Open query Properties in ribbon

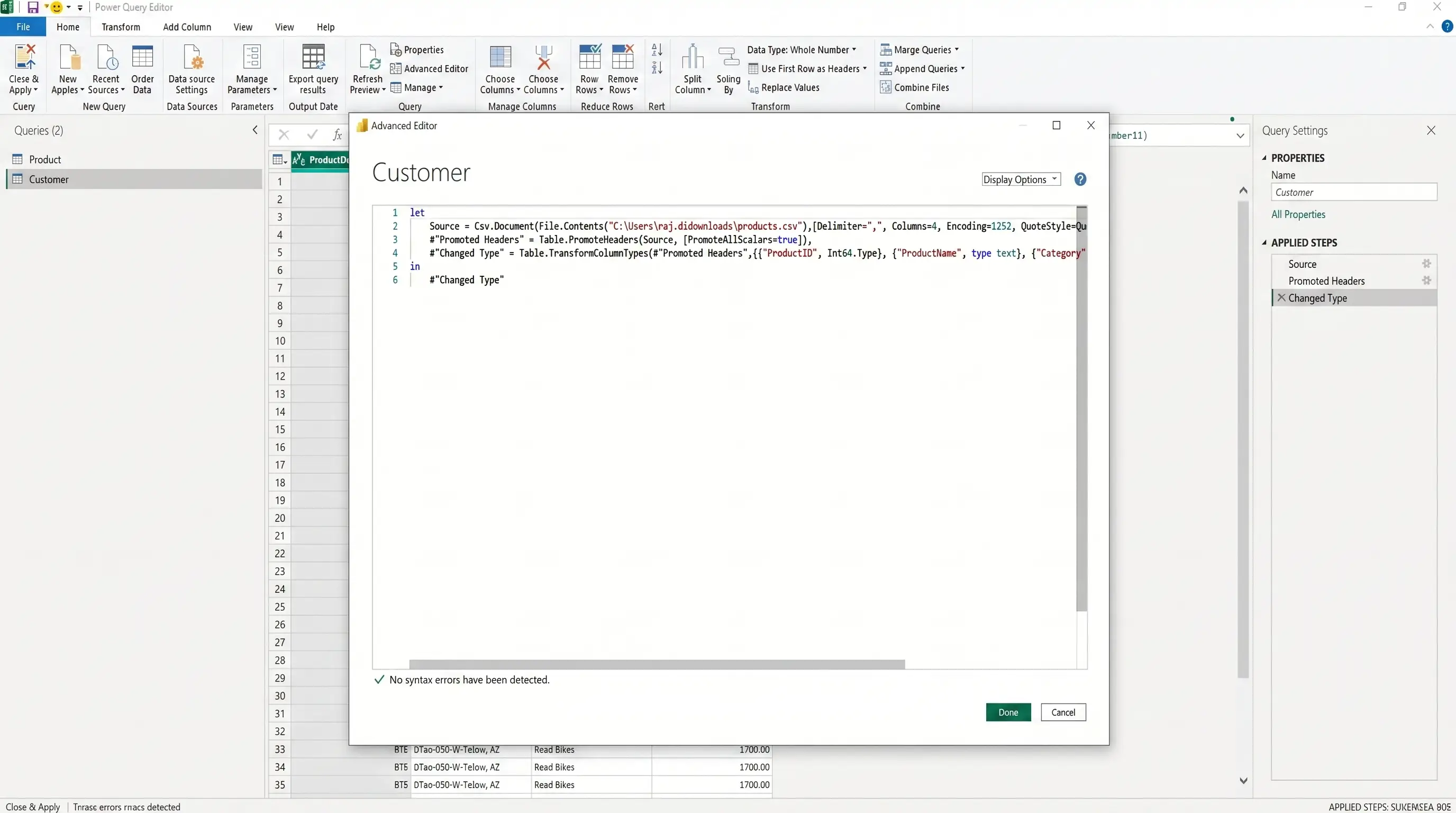pos(417,50)
